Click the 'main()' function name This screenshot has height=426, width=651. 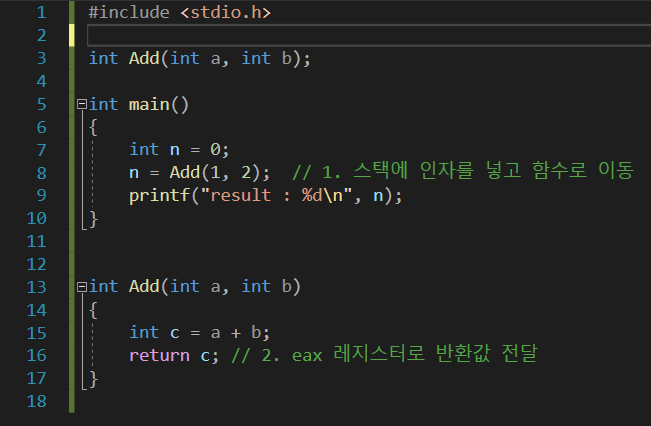159,104
